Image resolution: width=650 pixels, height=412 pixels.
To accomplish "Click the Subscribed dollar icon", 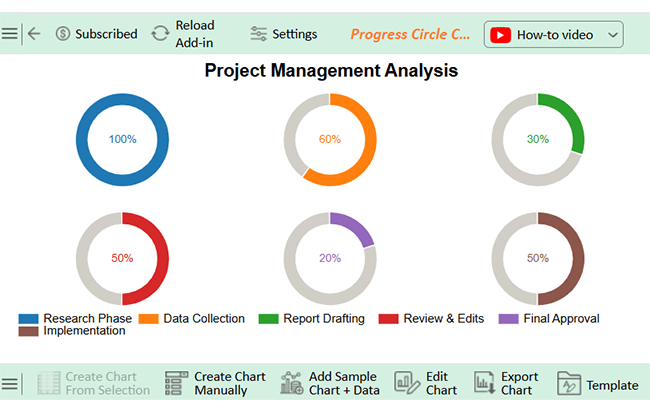I will [x=63, y=34].
